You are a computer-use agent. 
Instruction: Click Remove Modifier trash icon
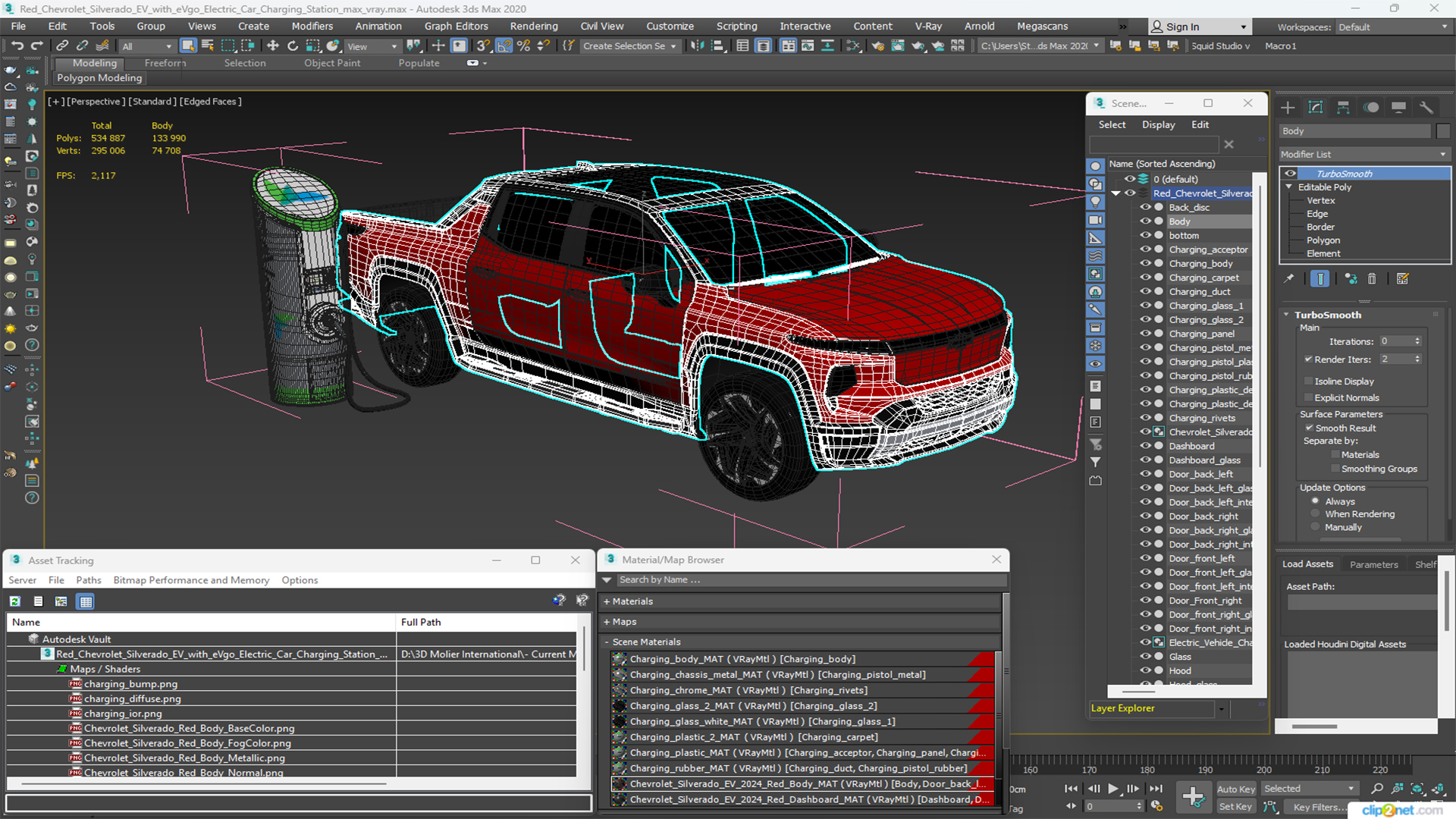(1372, 279)
